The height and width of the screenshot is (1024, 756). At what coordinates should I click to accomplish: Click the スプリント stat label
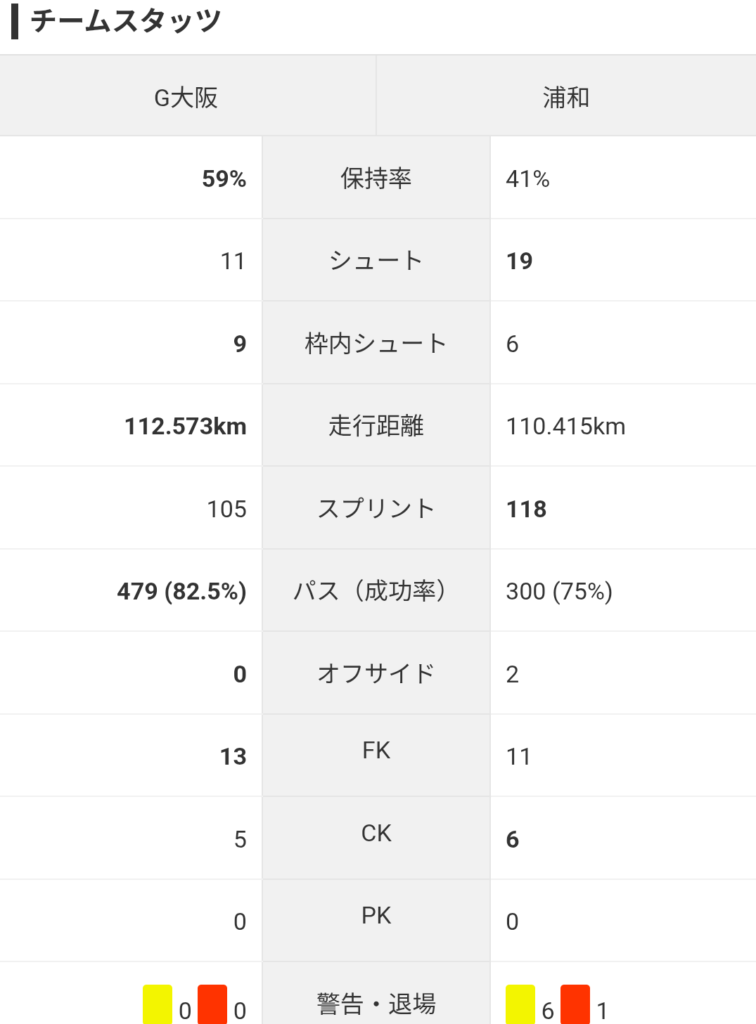[376, 508]
